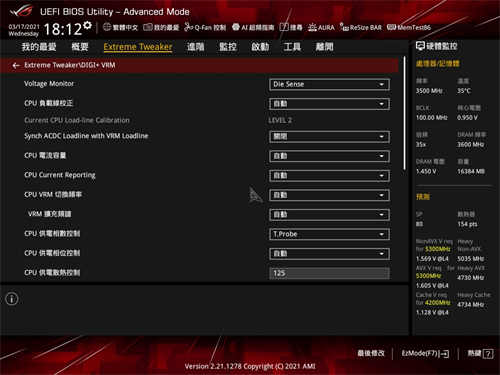Click the 125 field for CPU 供電散熱控制
Viewport: 500px width, 375px height.
[x=329, y=273]
